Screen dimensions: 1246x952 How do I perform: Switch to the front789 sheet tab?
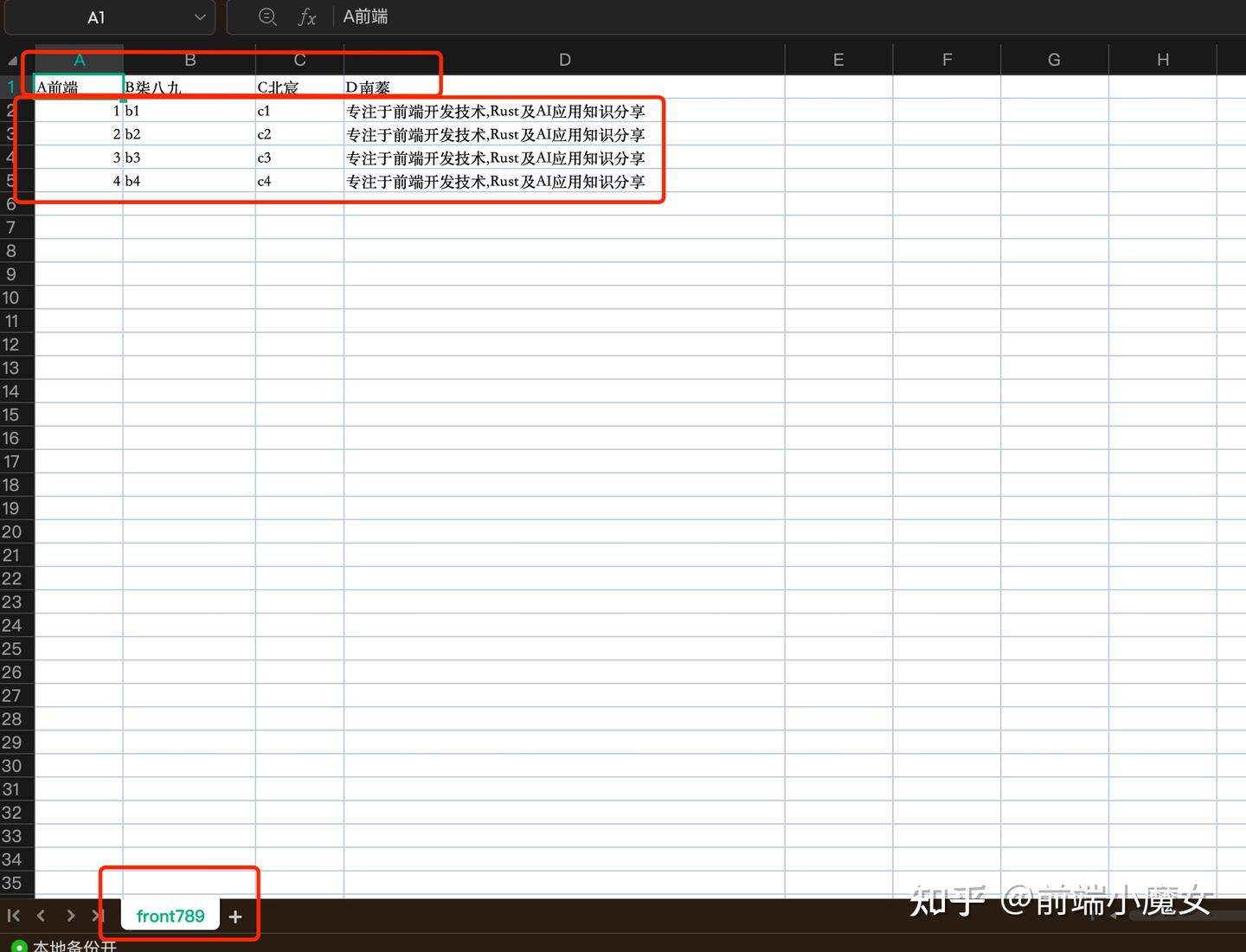[170, 916]
